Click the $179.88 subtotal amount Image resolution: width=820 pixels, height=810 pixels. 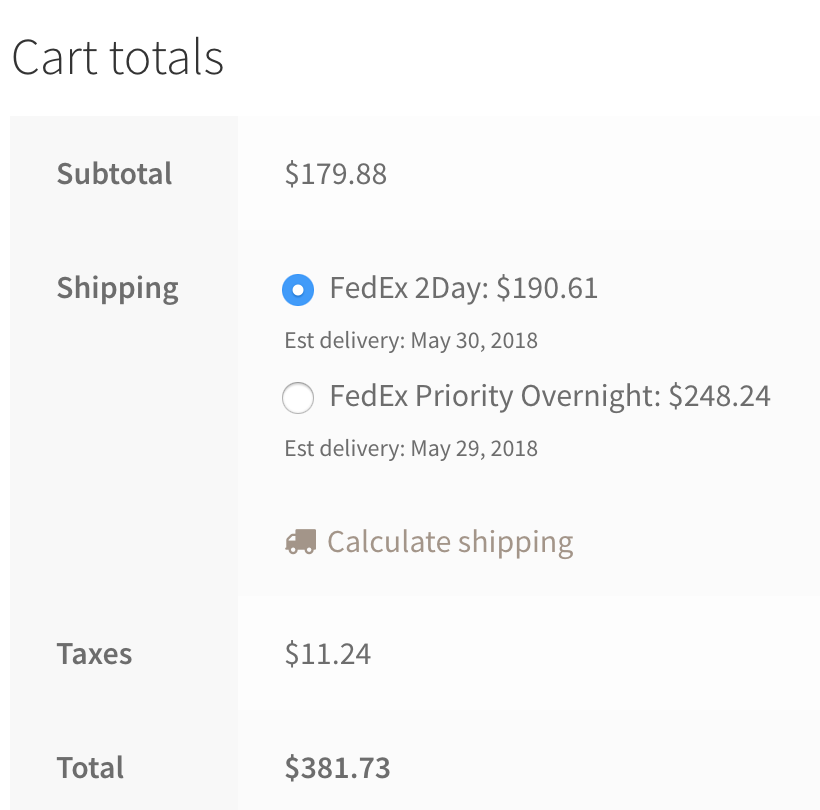tap(336, 174)
